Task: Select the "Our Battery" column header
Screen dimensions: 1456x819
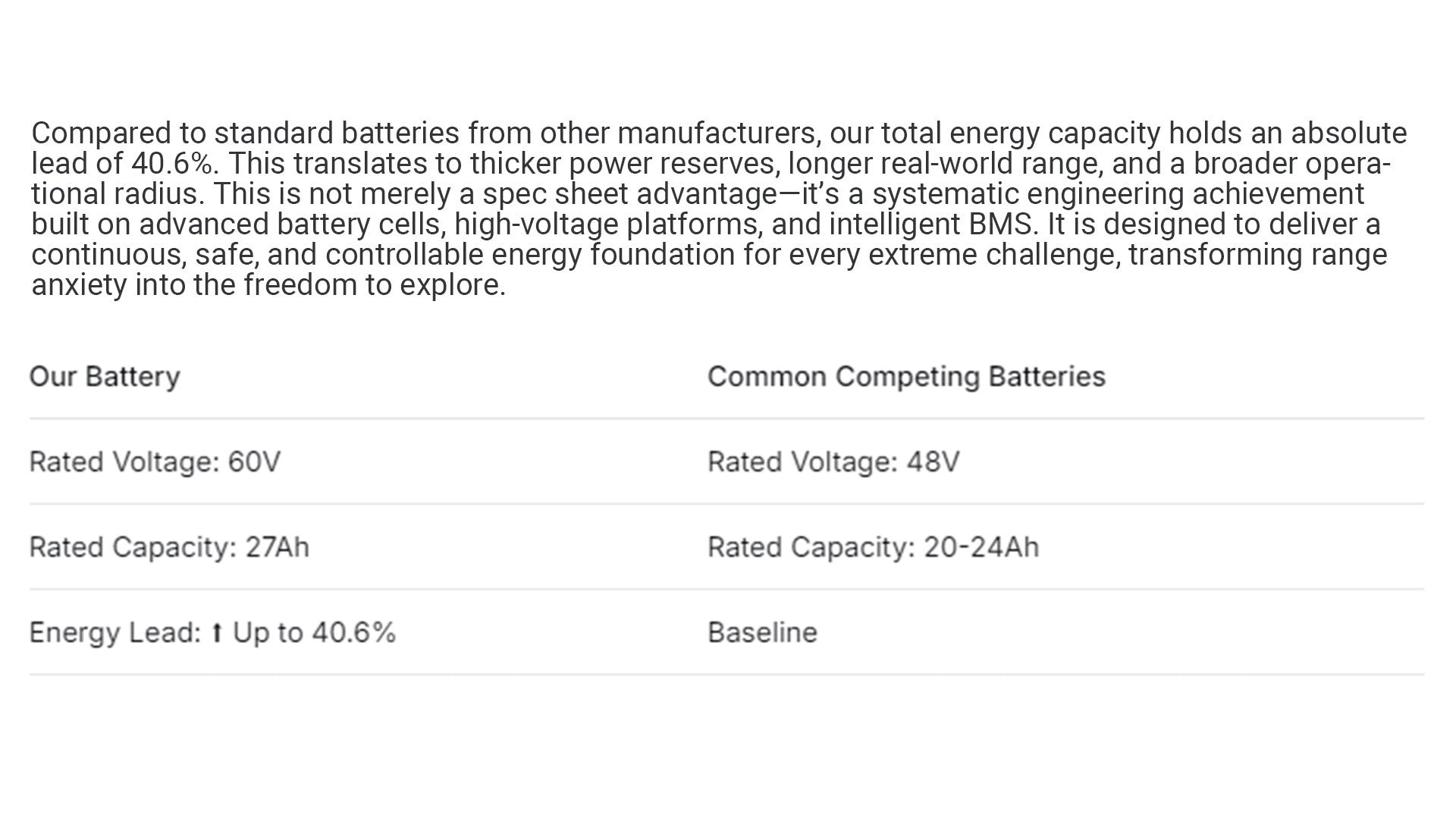Action: tap(105, 377)
